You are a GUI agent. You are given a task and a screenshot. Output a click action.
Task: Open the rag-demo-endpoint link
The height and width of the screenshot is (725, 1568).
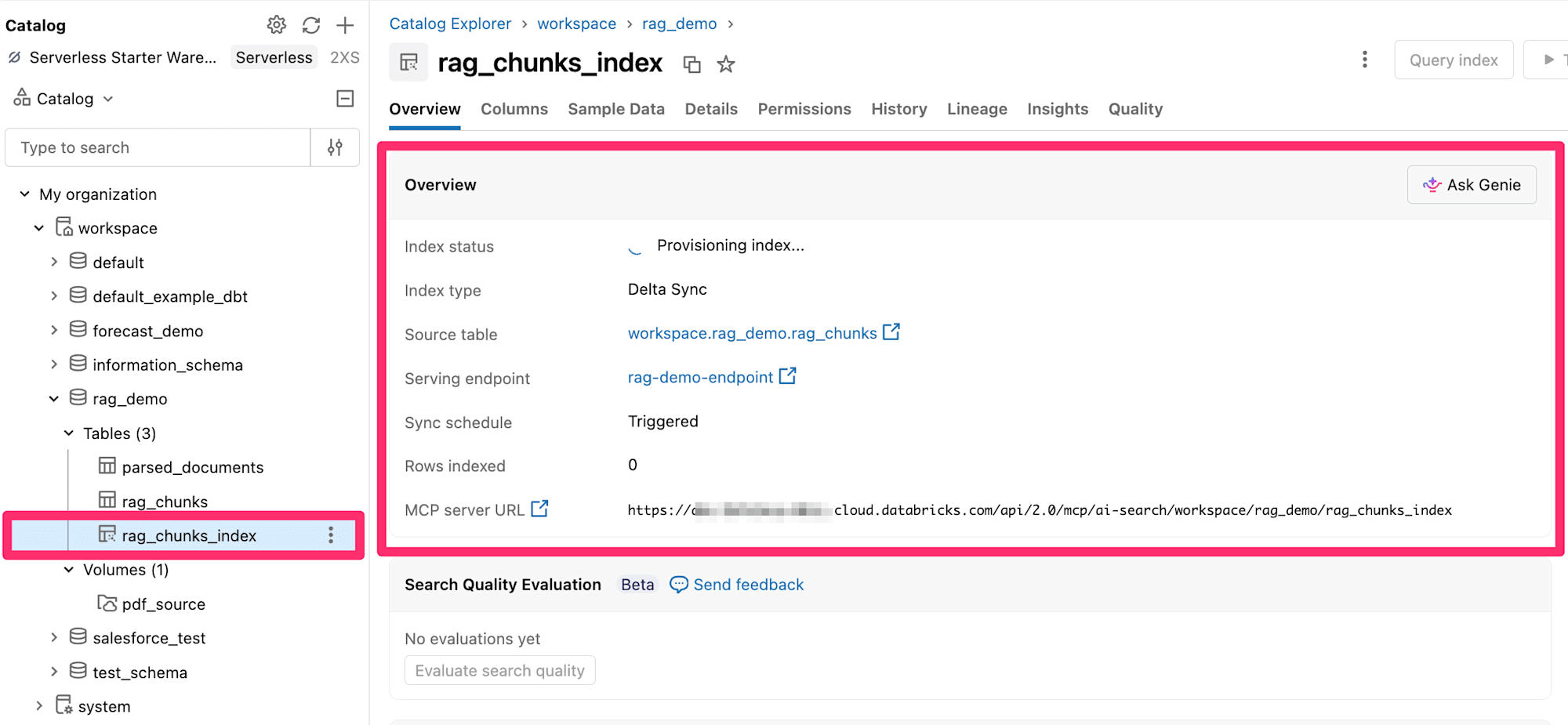pyautogui.click(x=700, y=377)
